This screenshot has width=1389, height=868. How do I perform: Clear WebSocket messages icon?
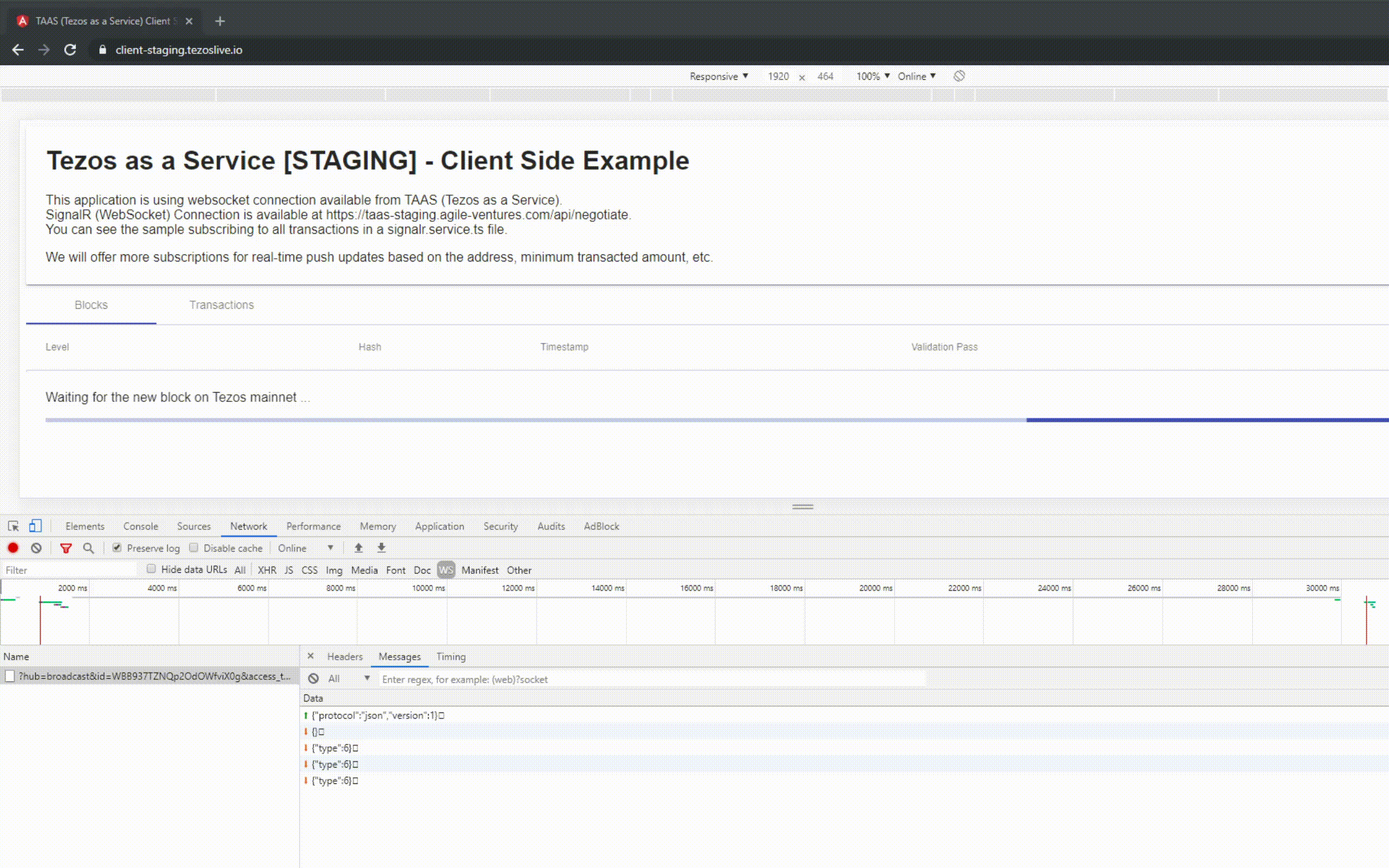tap(314, 679)
